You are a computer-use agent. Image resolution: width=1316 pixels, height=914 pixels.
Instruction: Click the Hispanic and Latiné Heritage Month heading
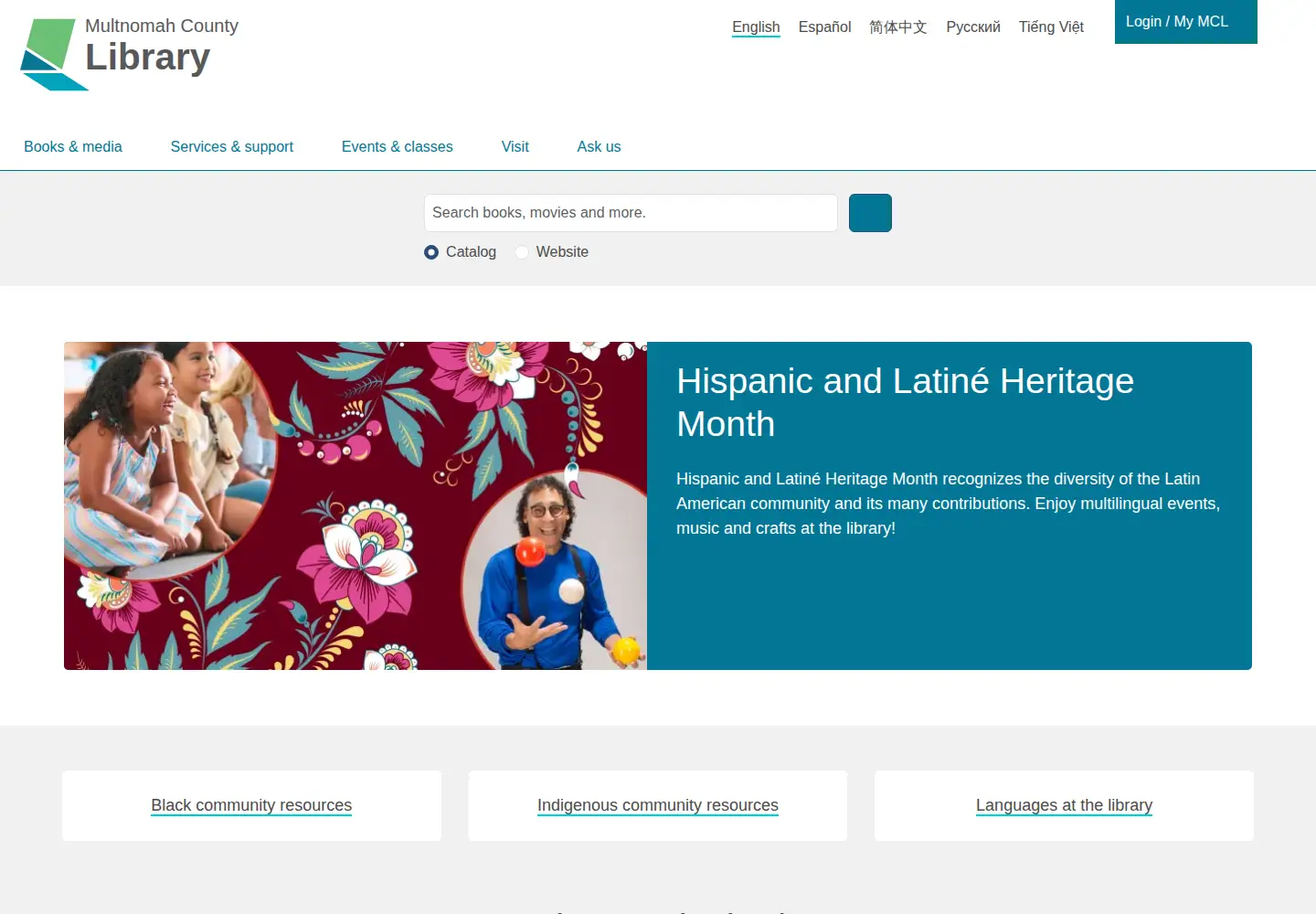coord(905,402)
